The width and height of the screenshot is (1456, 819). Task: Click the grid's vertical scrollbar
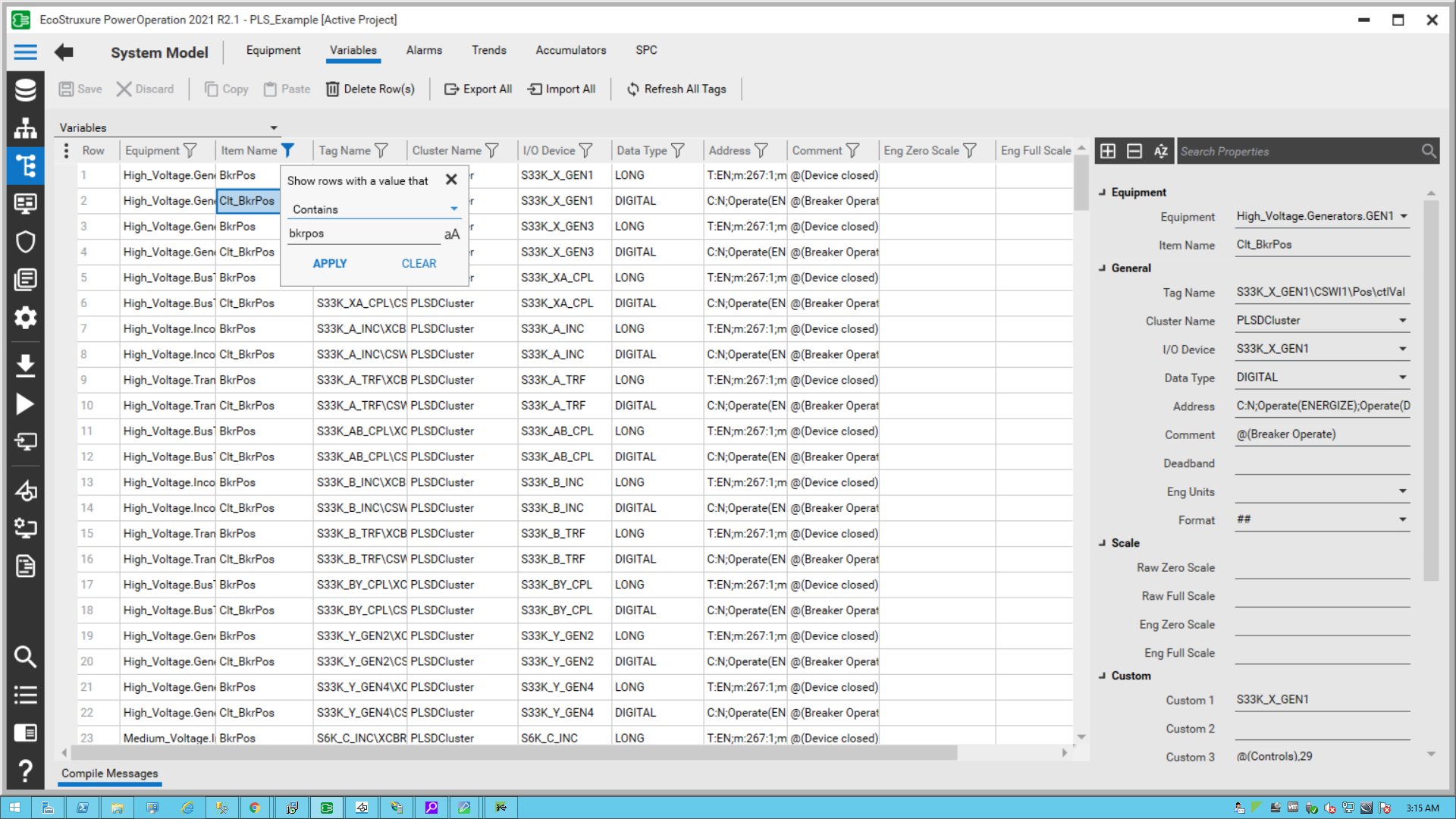point(1081,182)
